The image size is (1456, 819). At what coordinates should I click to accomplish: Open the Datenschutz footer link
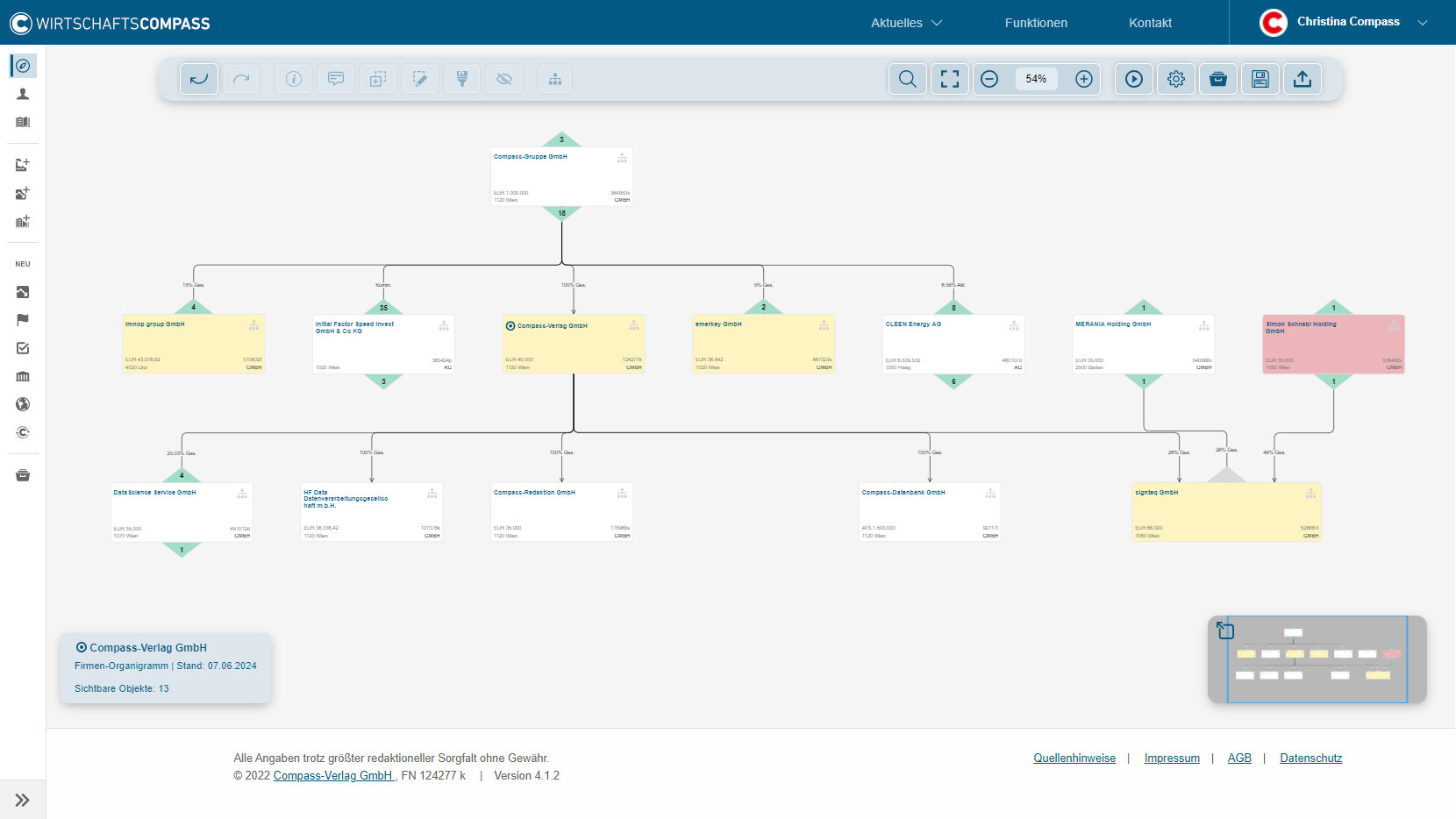tap(1310, 758)
